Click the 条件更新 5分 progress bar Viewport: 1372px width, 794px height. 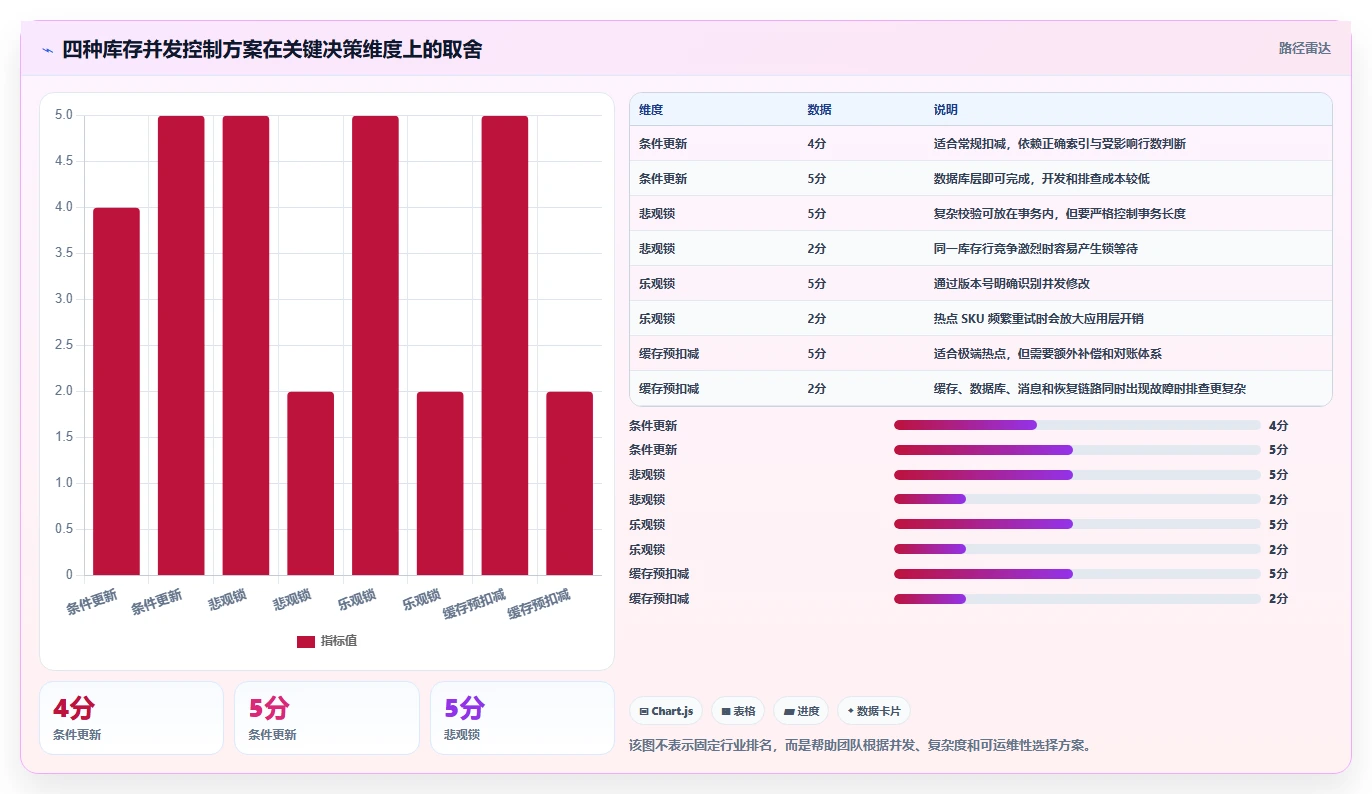(1077, 450)
